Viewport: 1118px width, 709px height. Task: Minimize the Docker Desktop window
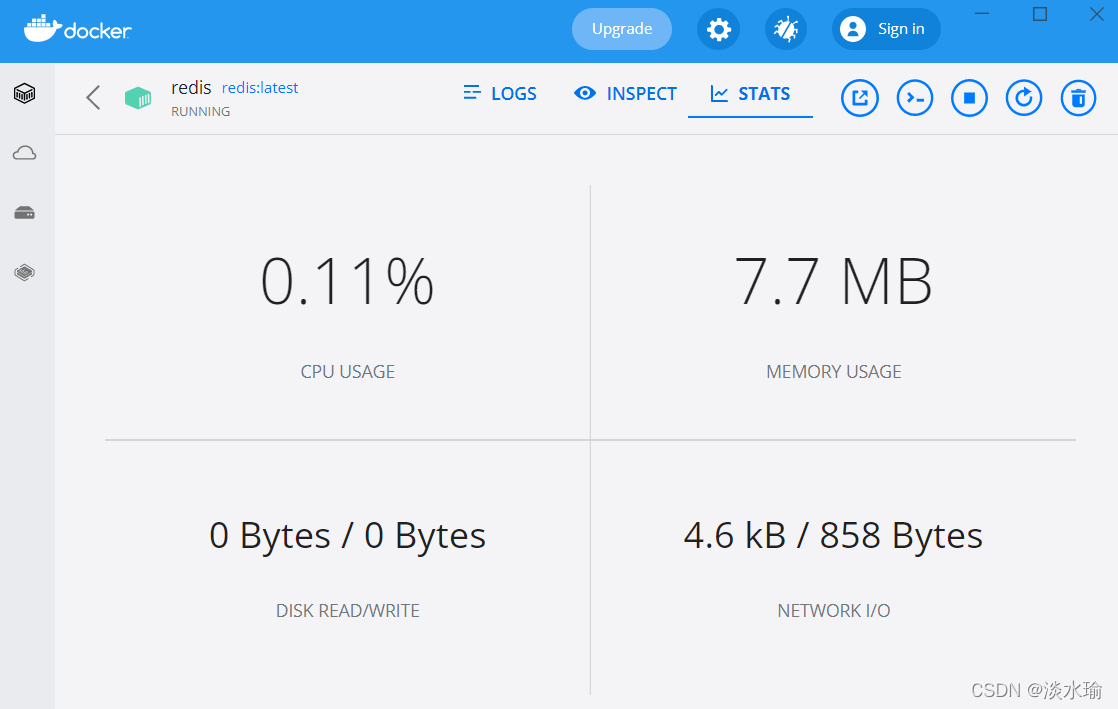pos(982,14)
